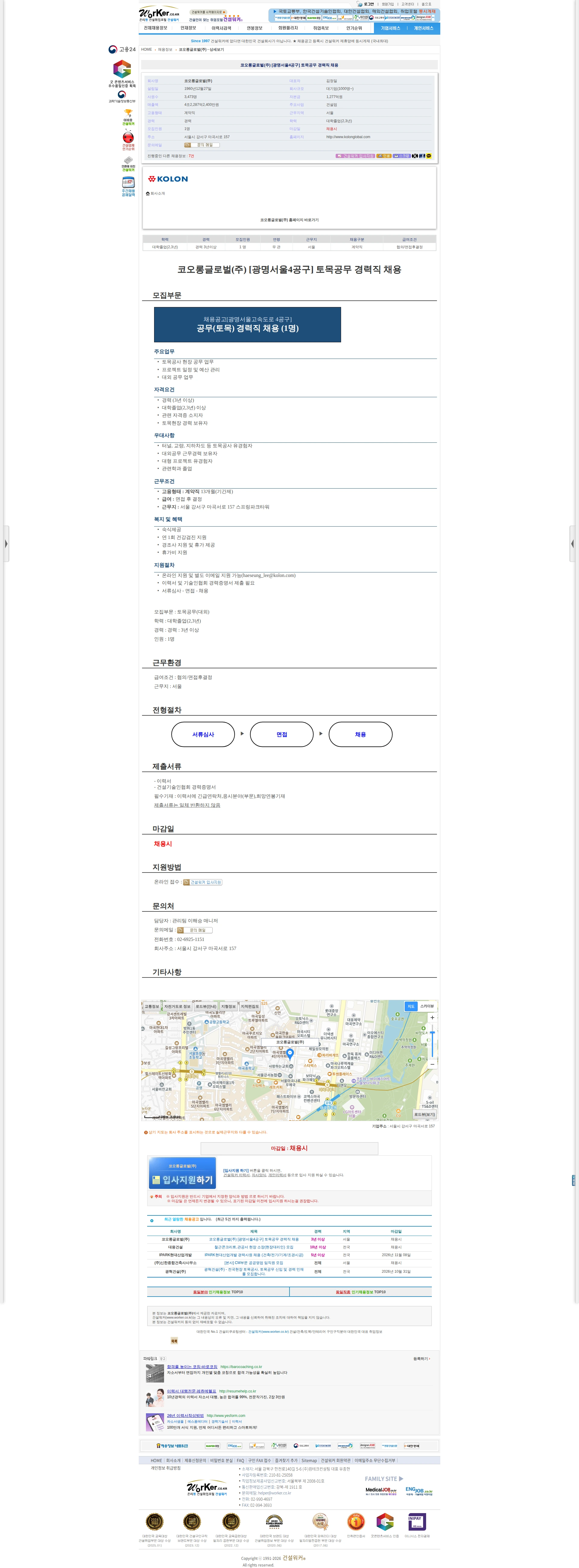
Task: Share this job on Facebook
Action: 422,156
